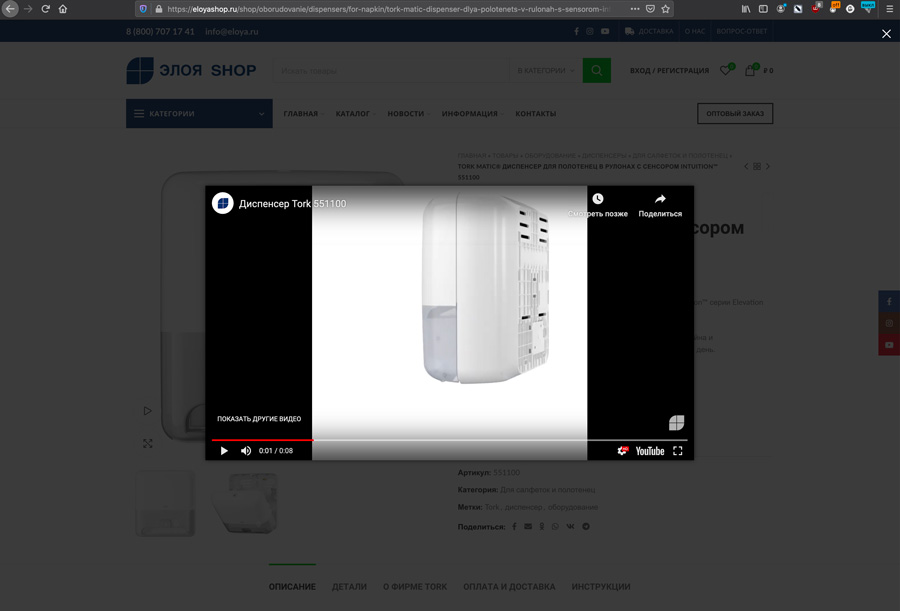Mute the video audio

click(x=246, y=450)
